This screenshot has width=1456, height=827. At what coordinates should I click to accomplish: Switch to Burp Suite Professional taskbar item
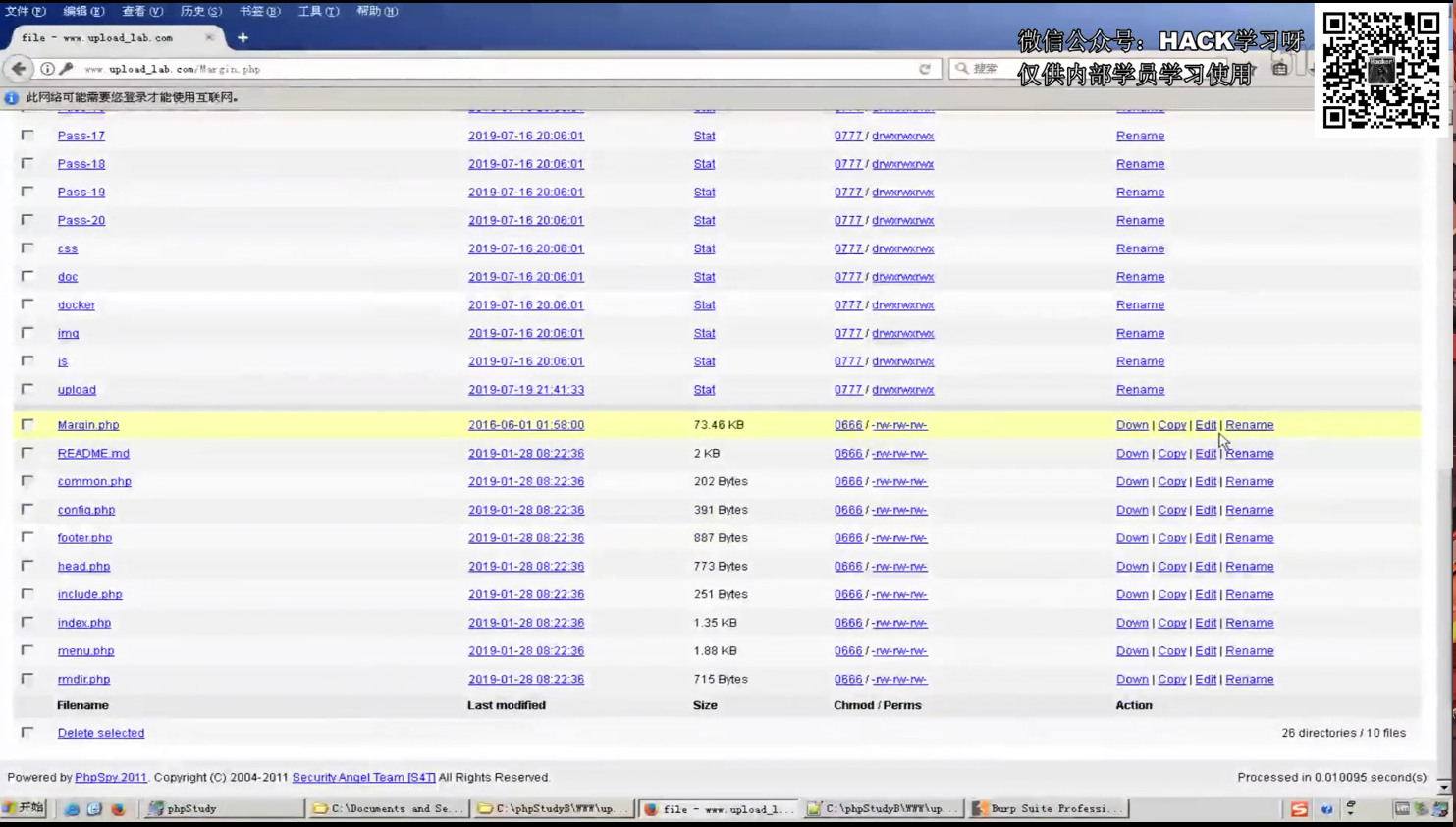click(1047, 808)
